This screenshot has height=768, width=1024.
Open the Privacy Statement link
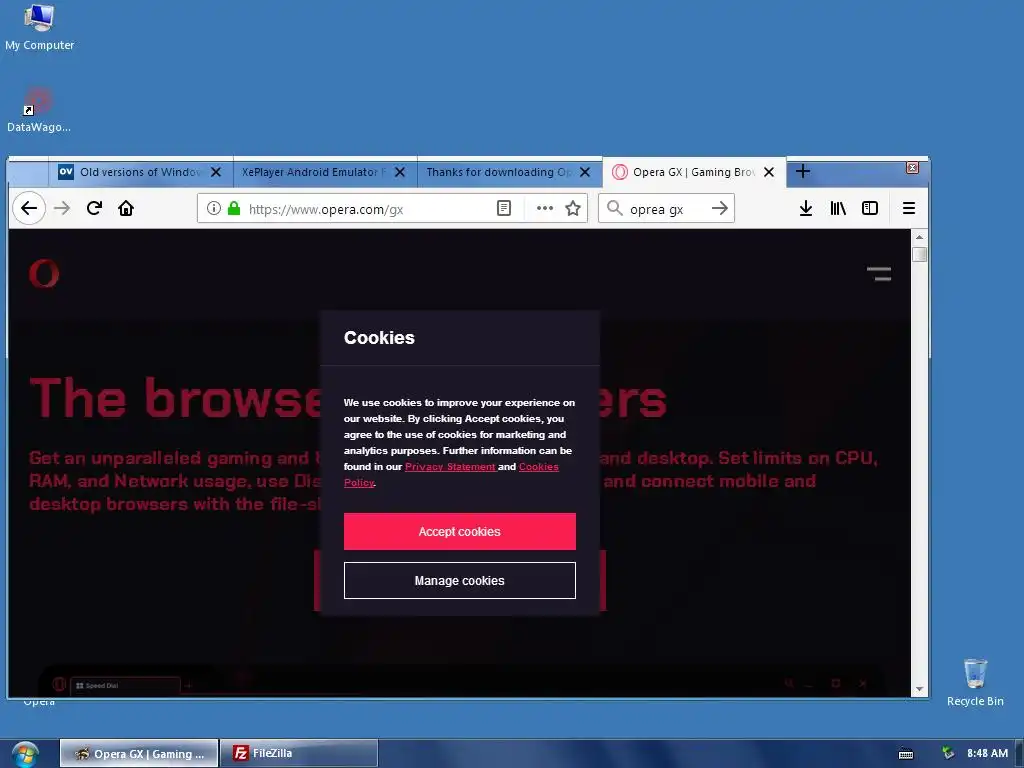click(x=450, y=466)
